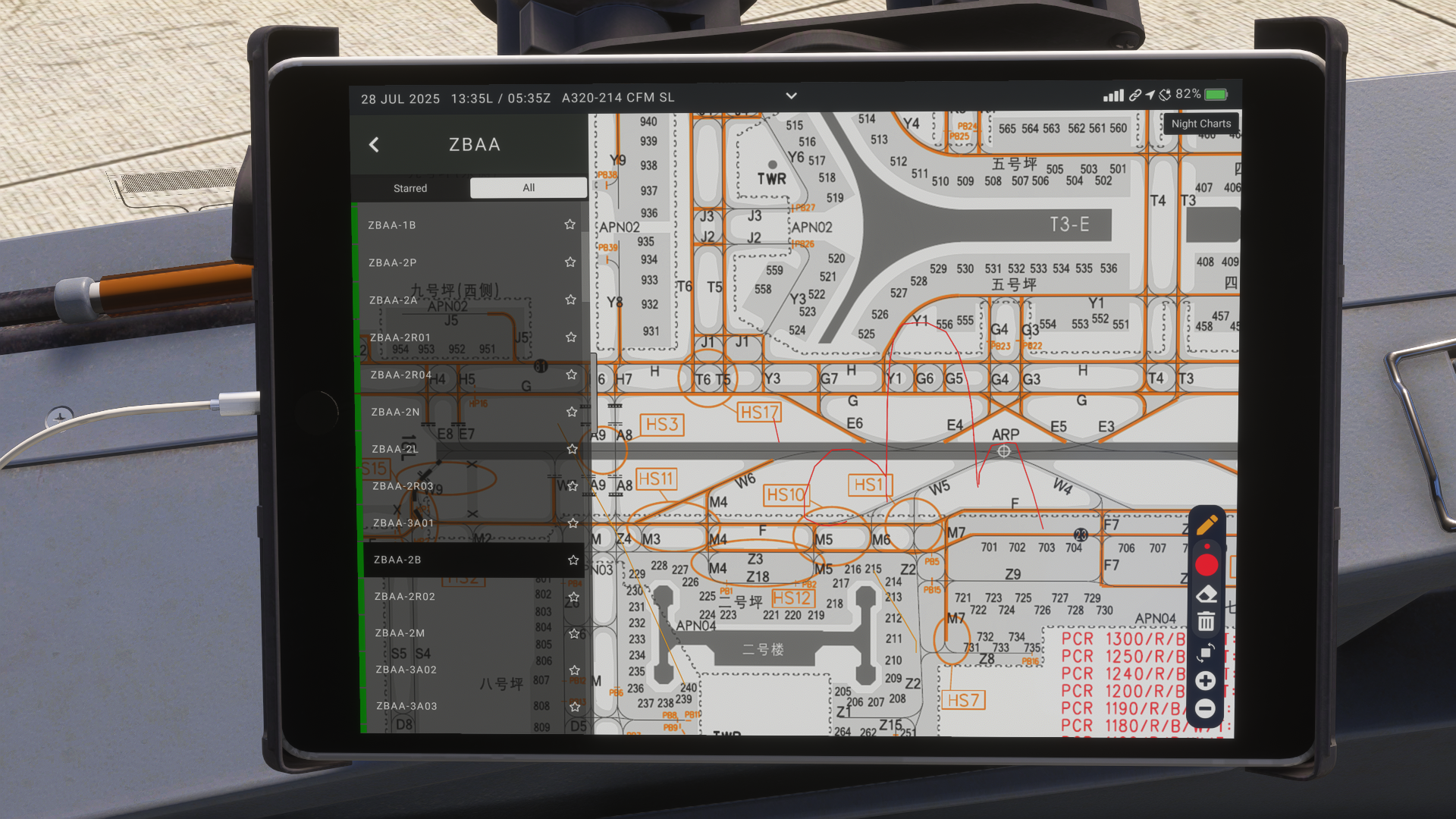Tap the rotate chart icon
Screen dimensions: 1456x819
pos(1207,652)
